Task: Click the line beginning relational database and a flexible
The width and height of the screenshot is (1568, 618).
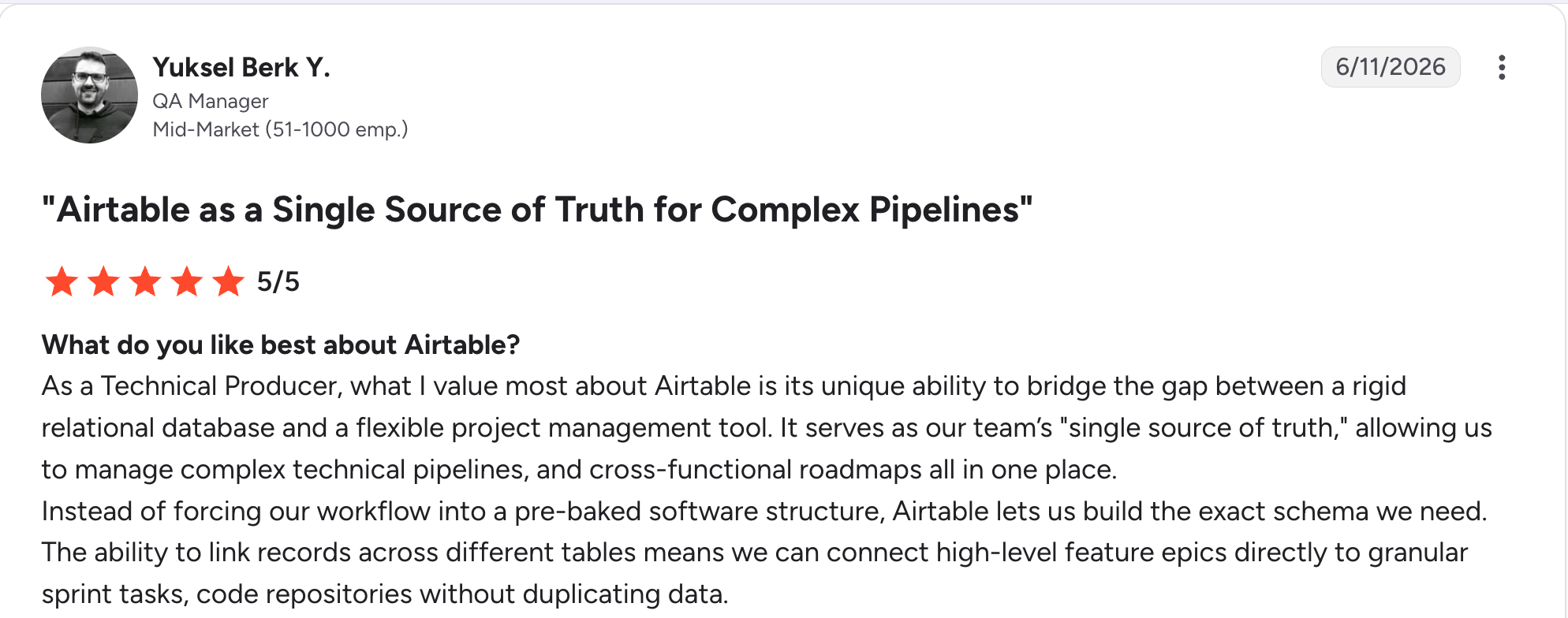Action: [767, 427]
